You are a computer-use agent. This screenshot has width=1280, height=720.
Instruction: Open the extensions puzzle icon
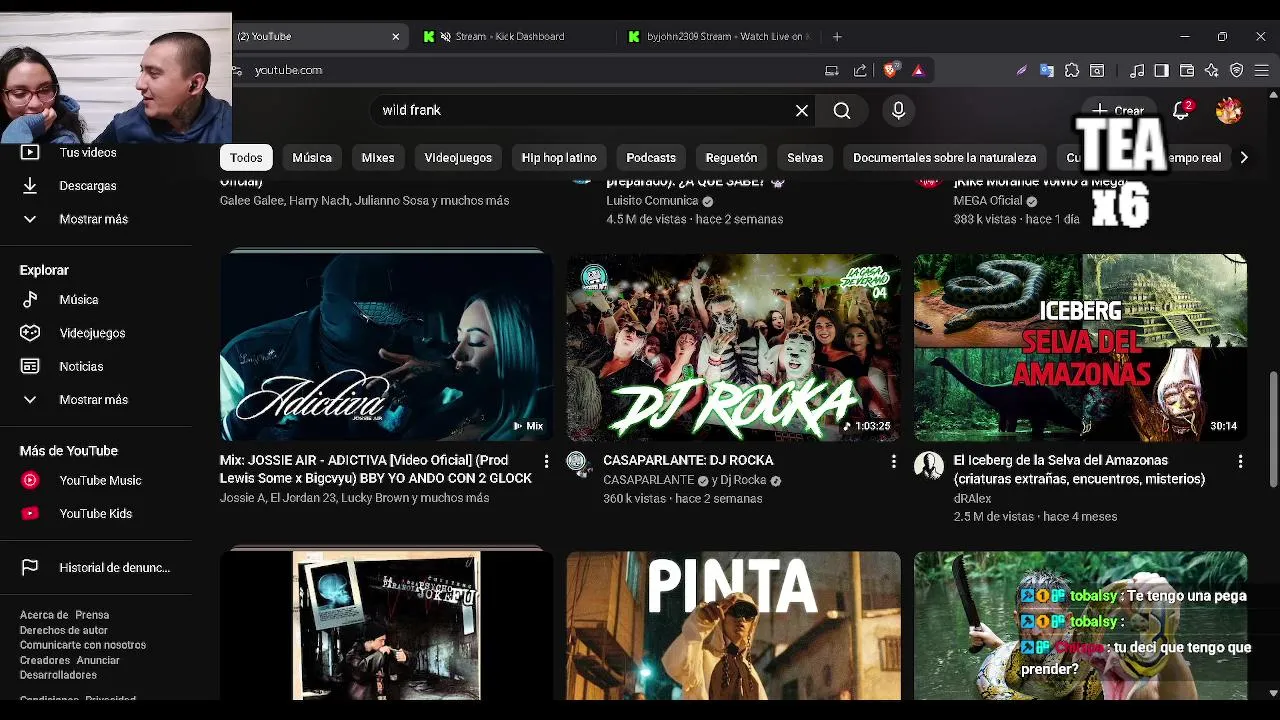tap(1072, 70)
